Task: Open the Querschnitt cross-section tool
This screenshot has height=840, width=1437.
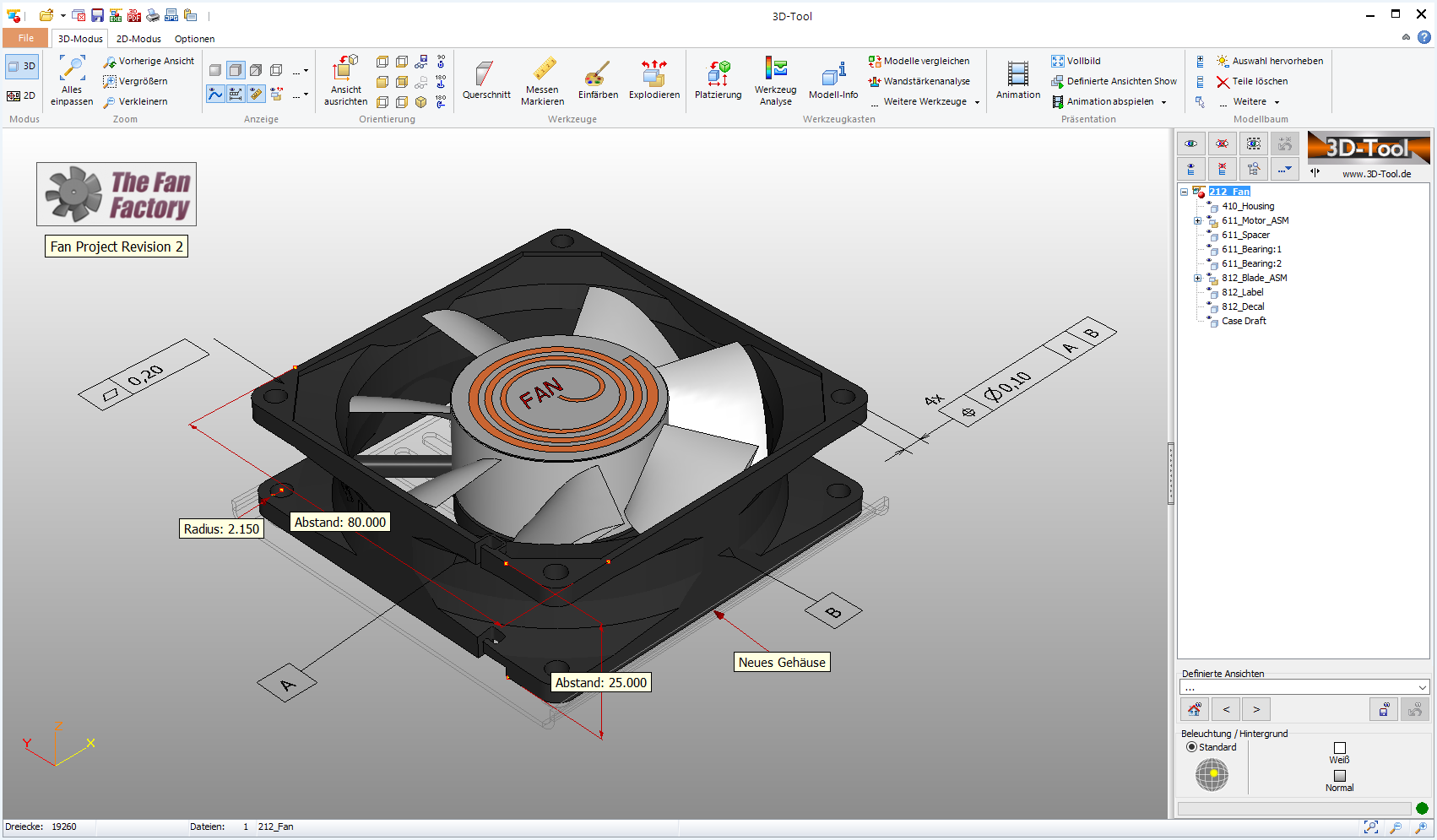Action: (486, 80)
